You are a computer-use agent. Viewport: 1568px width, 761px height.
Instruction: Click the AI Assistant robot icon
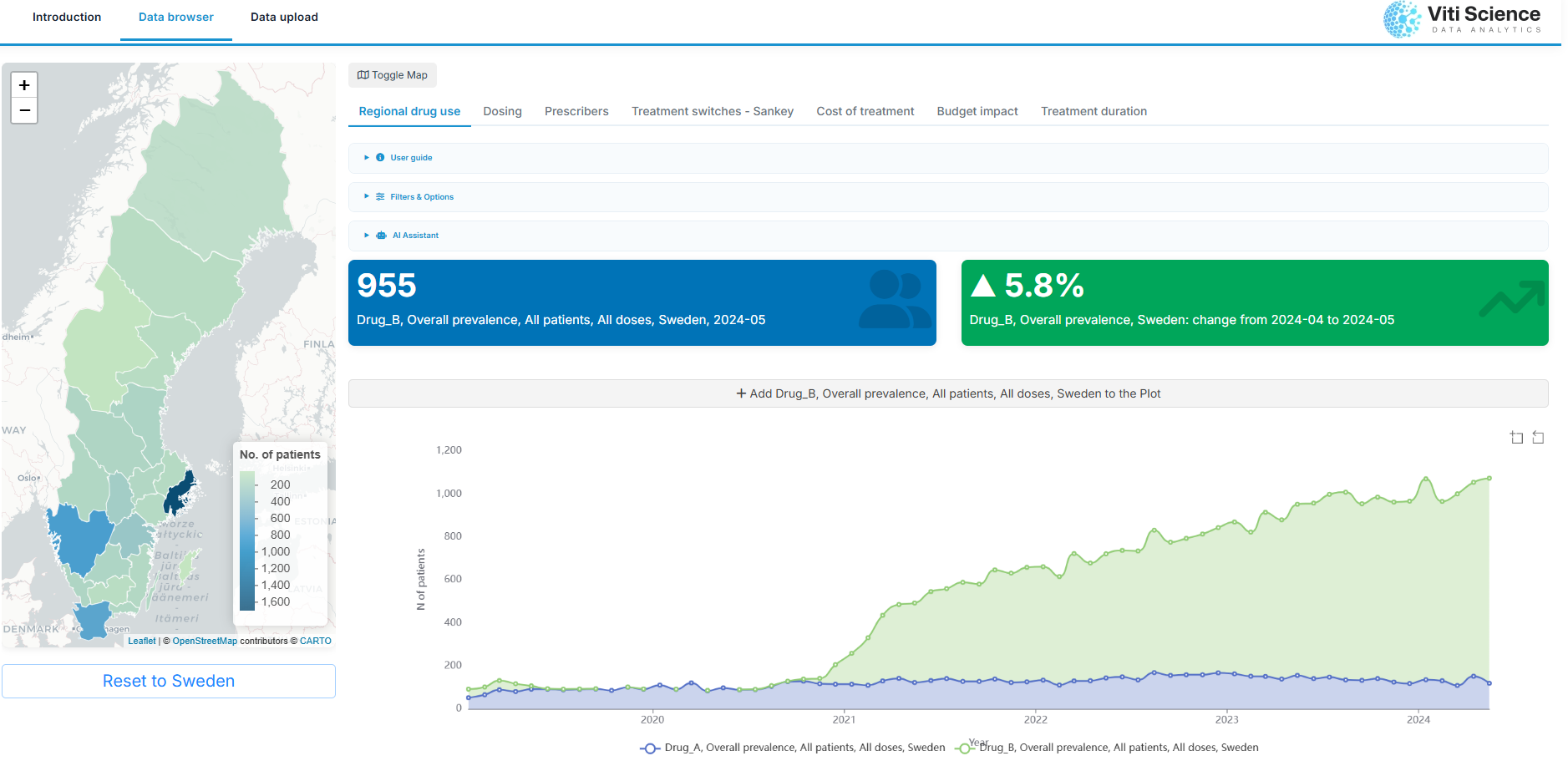pyautogui.click(x=381, y=236)
